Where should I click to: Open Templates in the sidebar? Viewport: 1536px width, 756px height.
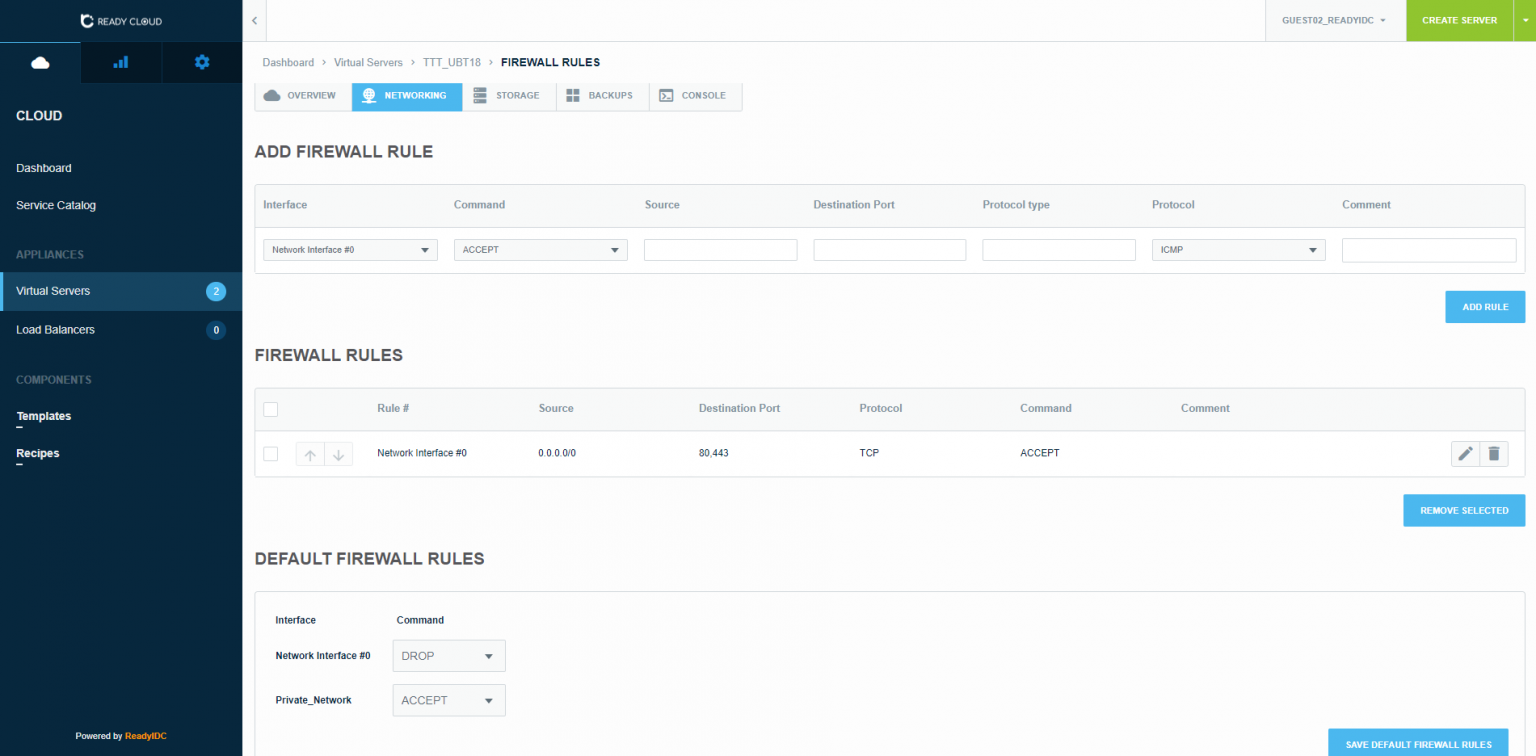pos(44,416)
